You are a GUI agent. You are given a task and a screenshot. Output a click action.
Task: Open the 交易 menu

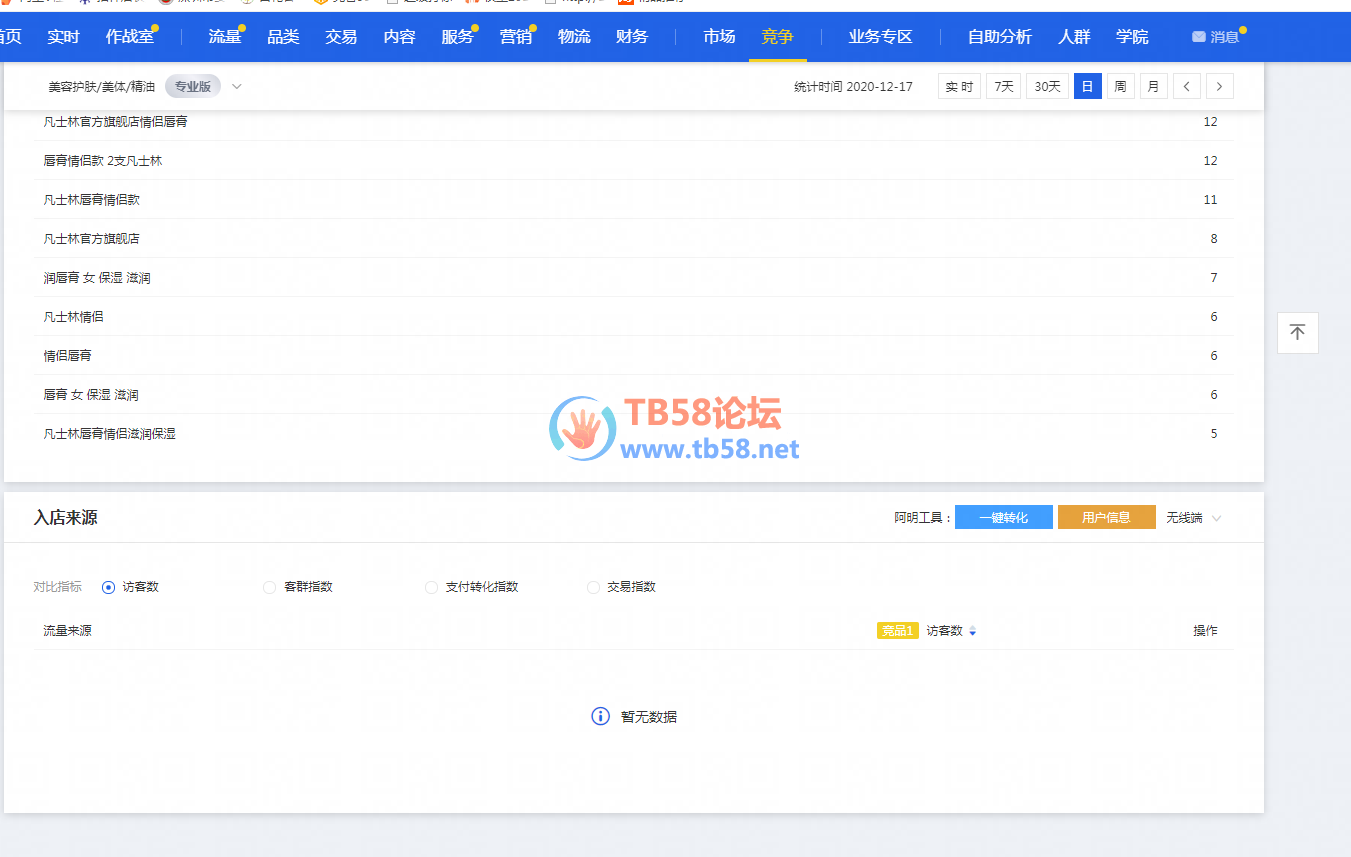coord(341,37)
